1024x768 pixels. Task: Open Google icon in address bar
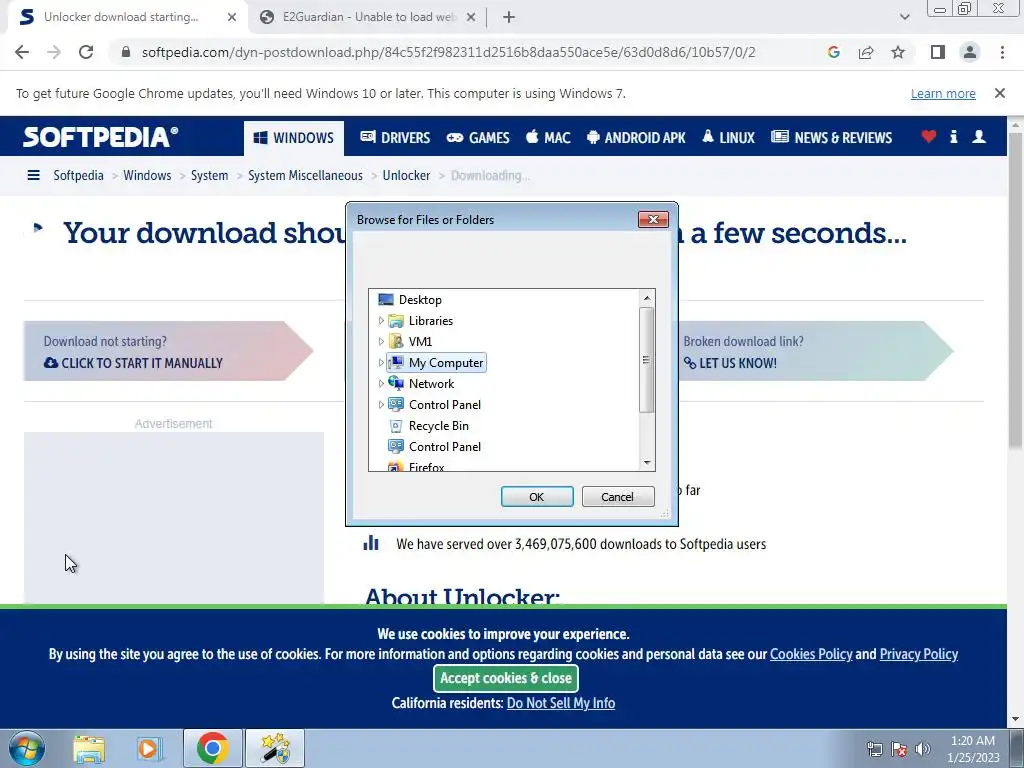833,52
